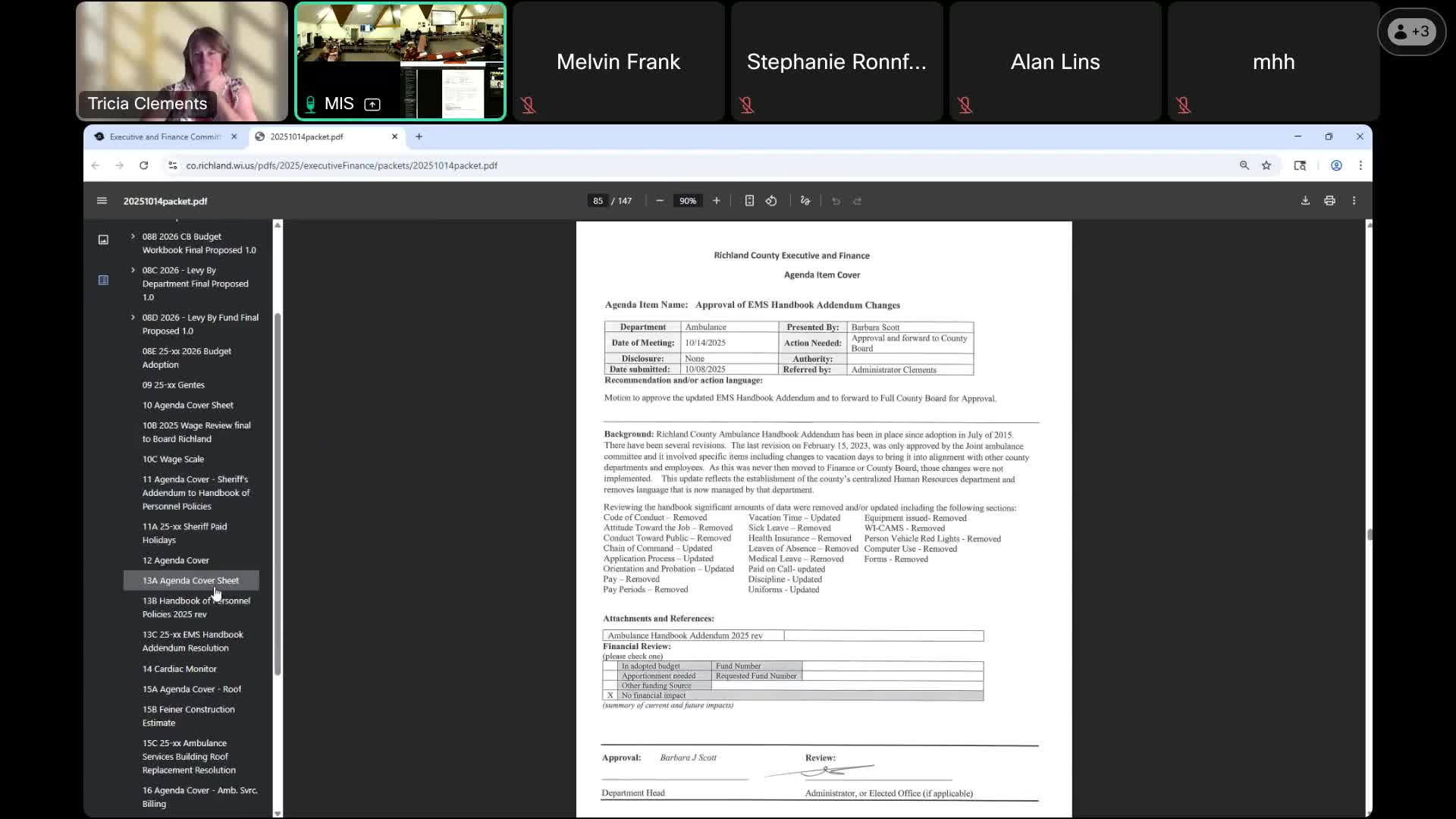This screenshot has height=819, width=1456.
Task: Click the PDF page number field
Action: pos(598,201)
